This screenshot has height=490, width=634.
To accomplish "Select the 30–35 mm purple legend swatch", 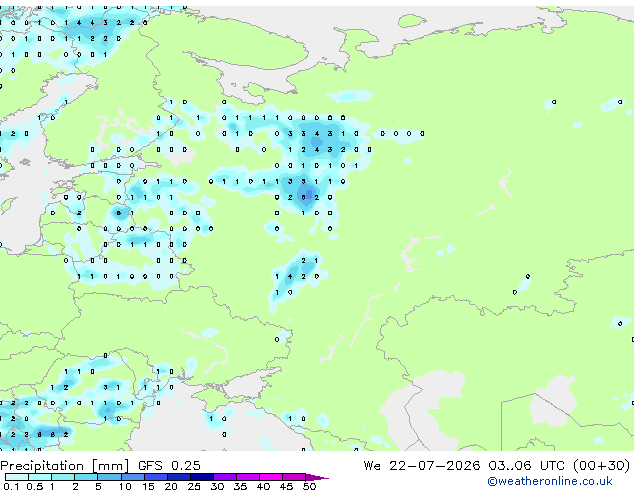I will coord(224,477).
